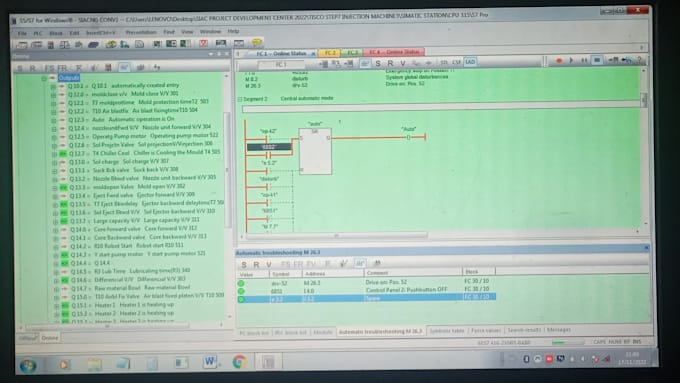Expand the Q 13.3 moldopen Valve entry
Screen dimensions: 680x383
click(55, 188)
